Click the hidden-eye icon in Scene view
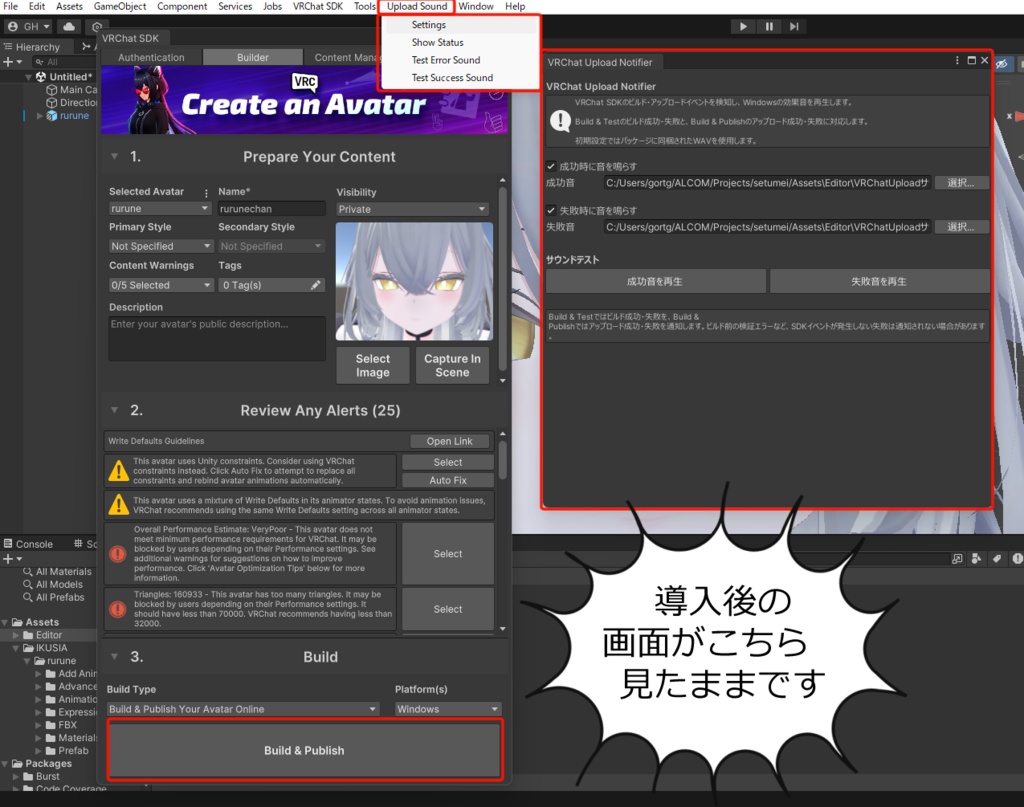1024x807 pixels. click(1002, 64)
